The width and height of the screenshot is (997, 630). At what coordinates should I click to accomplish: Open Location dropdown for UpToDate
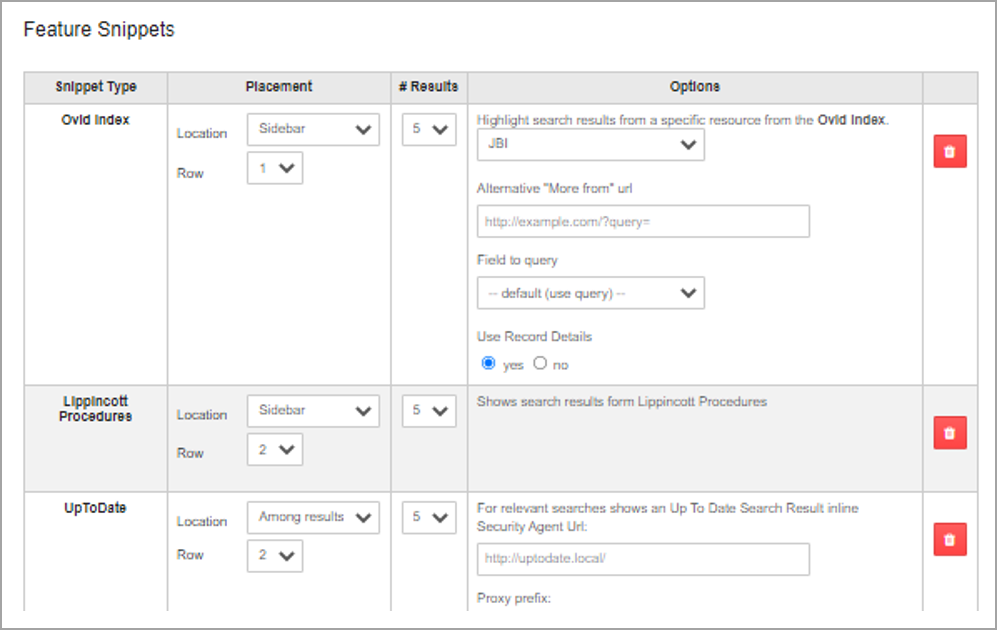pyautogui.click(x=313, y=518)
